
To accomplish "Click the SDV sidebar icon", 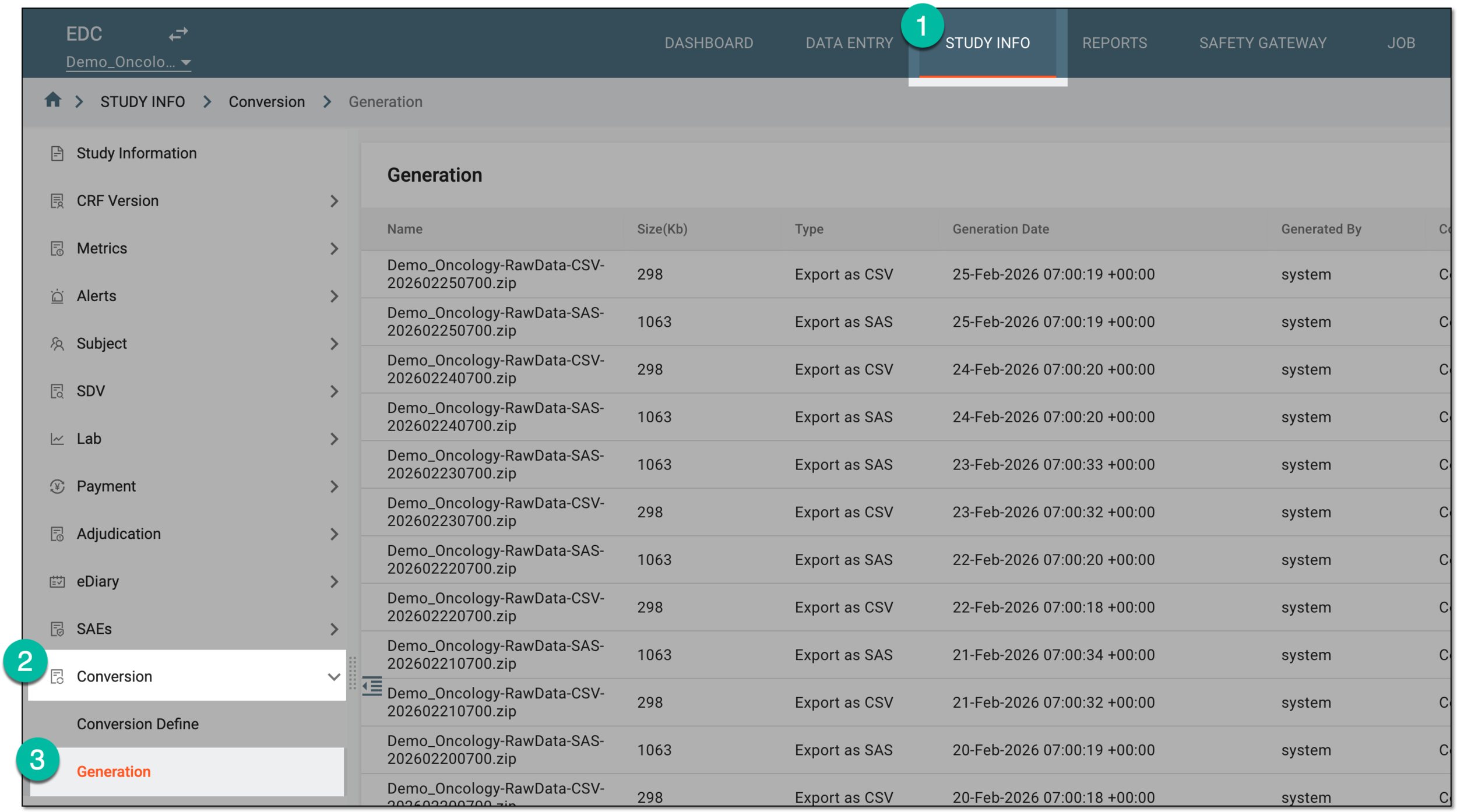I will 57,391.
